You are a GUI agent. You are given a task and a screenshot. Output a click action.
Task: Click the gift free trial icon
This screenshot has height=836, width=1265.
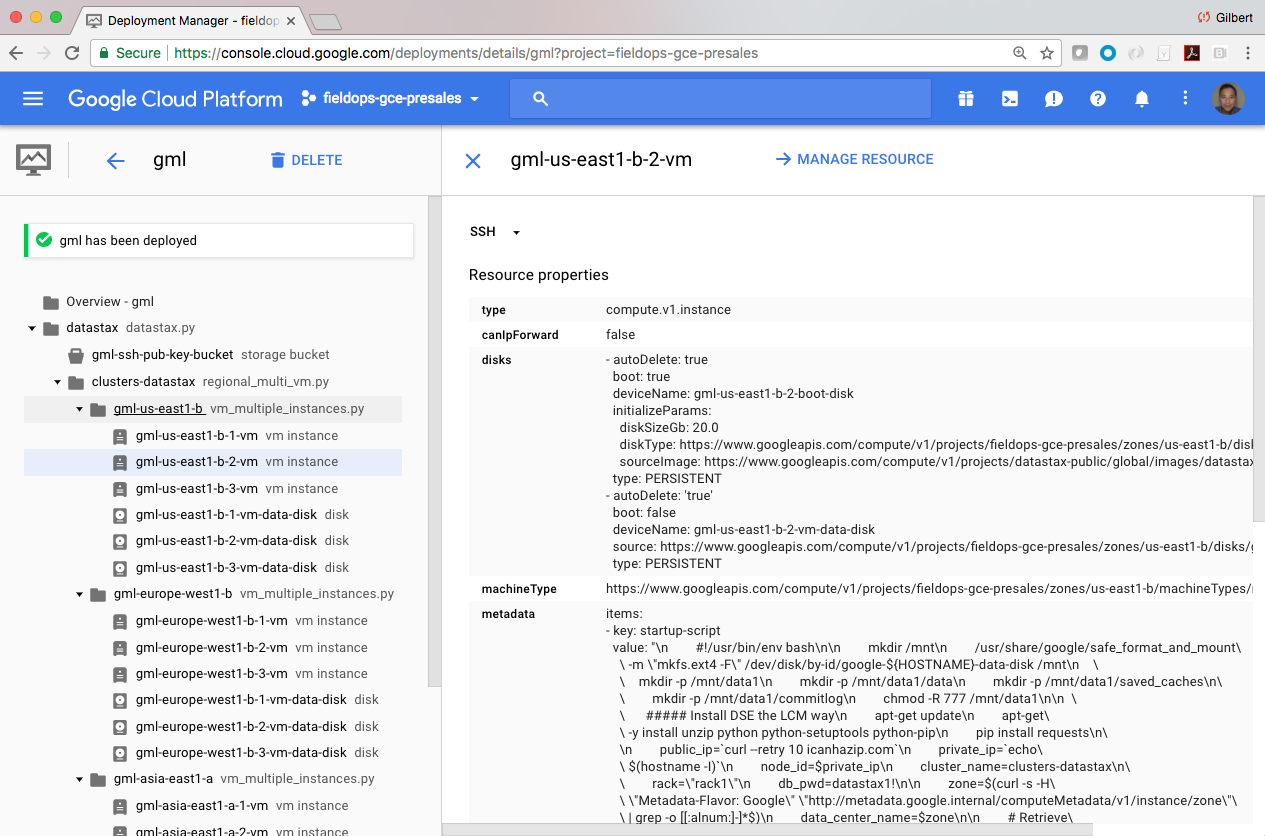point(965,98)
